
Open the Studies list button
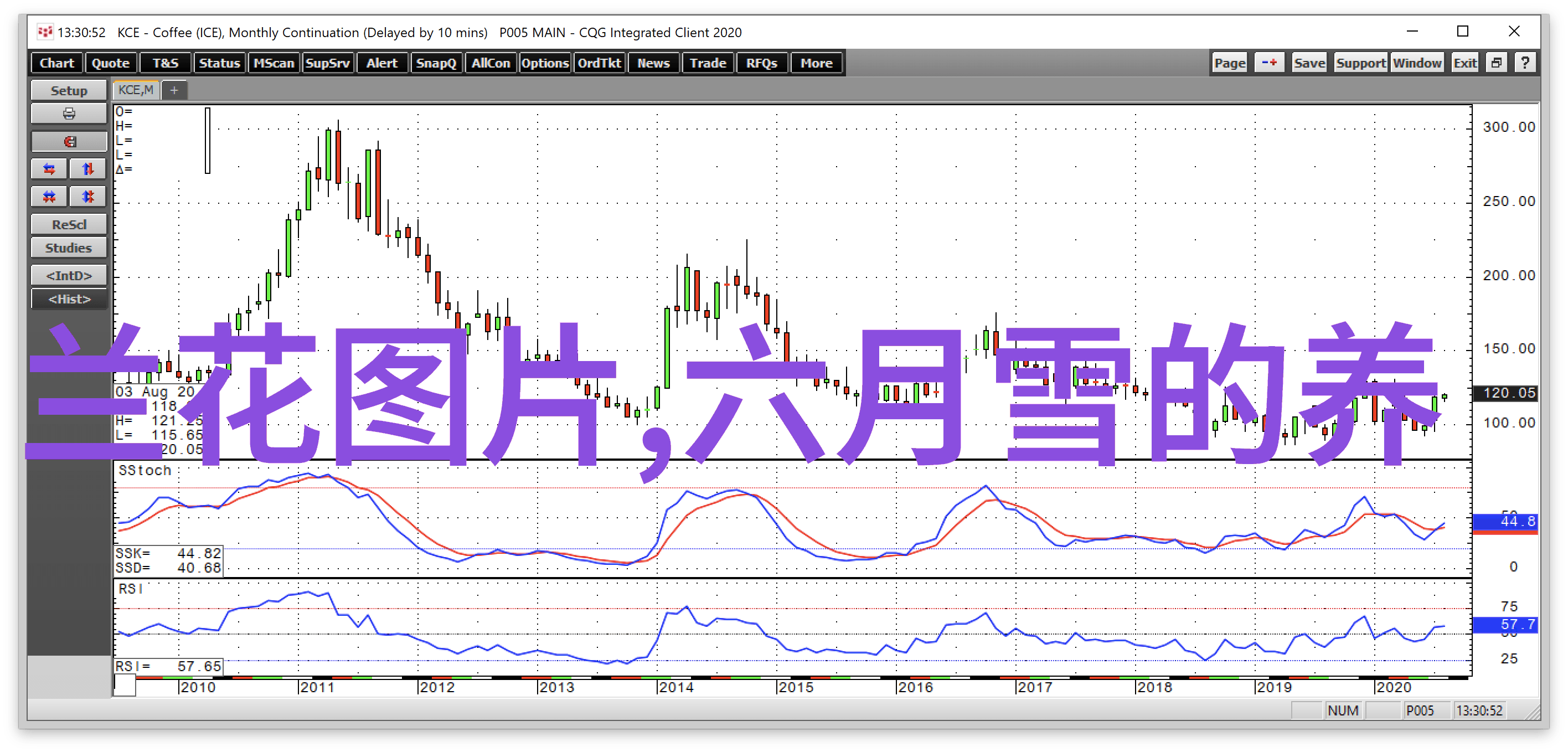[69, 248]
